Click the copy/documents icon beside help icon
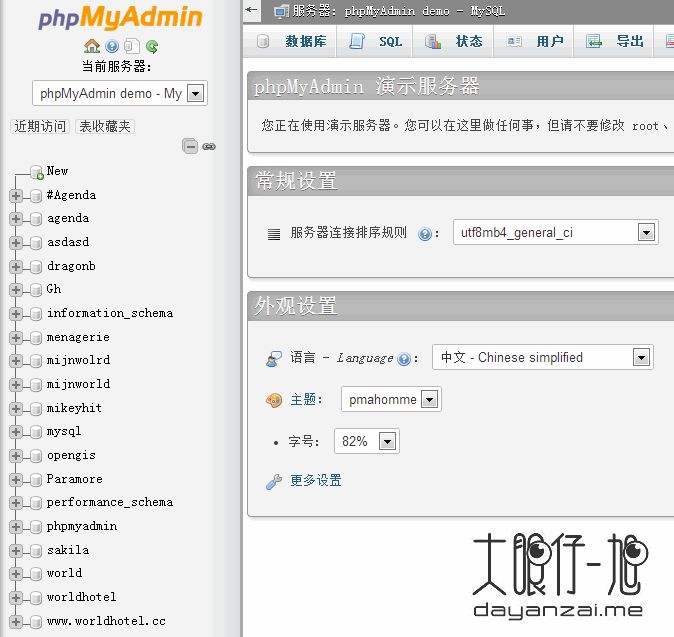 point(132,46)
